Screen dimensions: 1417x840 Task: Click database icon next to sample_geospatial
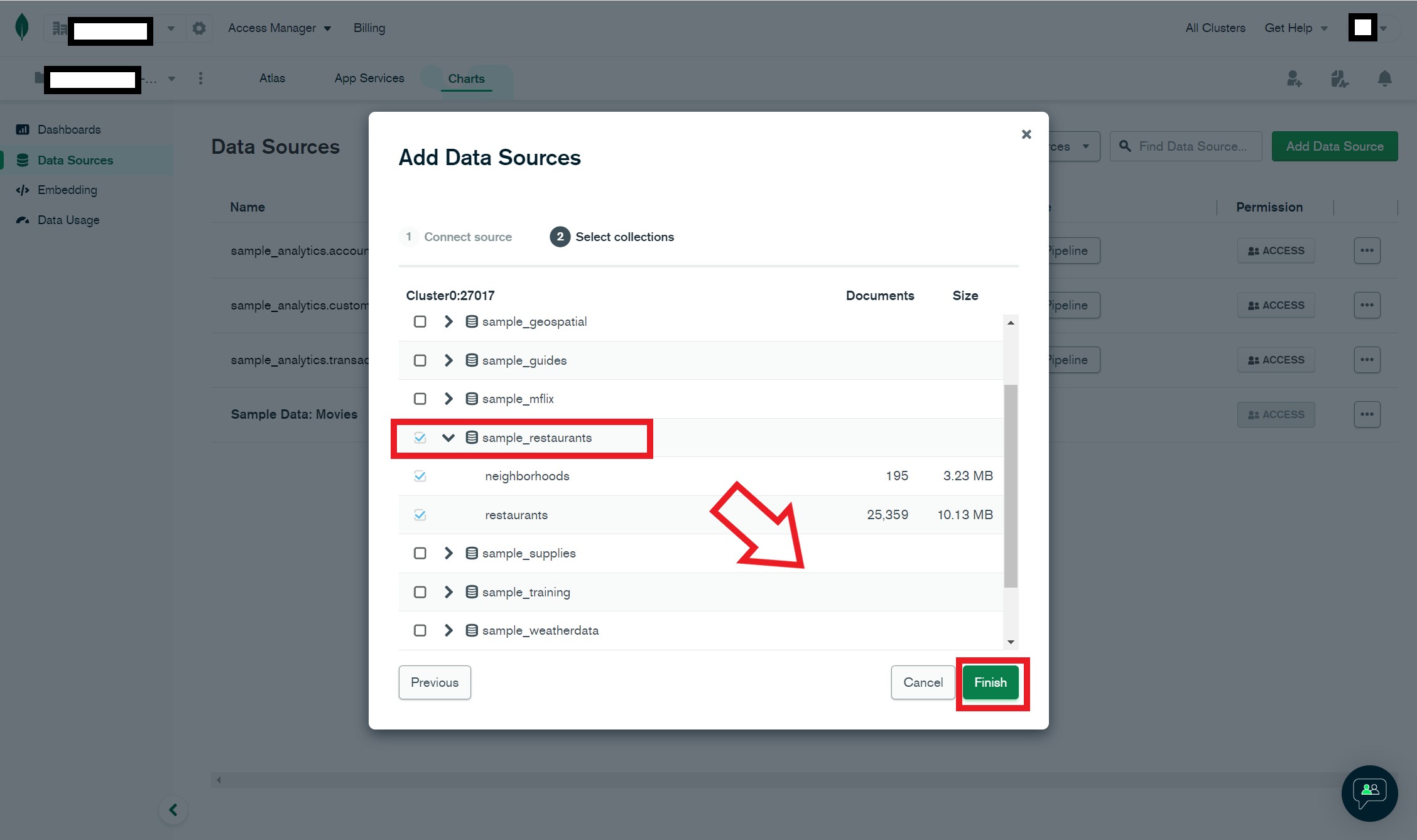pos(472,321)
